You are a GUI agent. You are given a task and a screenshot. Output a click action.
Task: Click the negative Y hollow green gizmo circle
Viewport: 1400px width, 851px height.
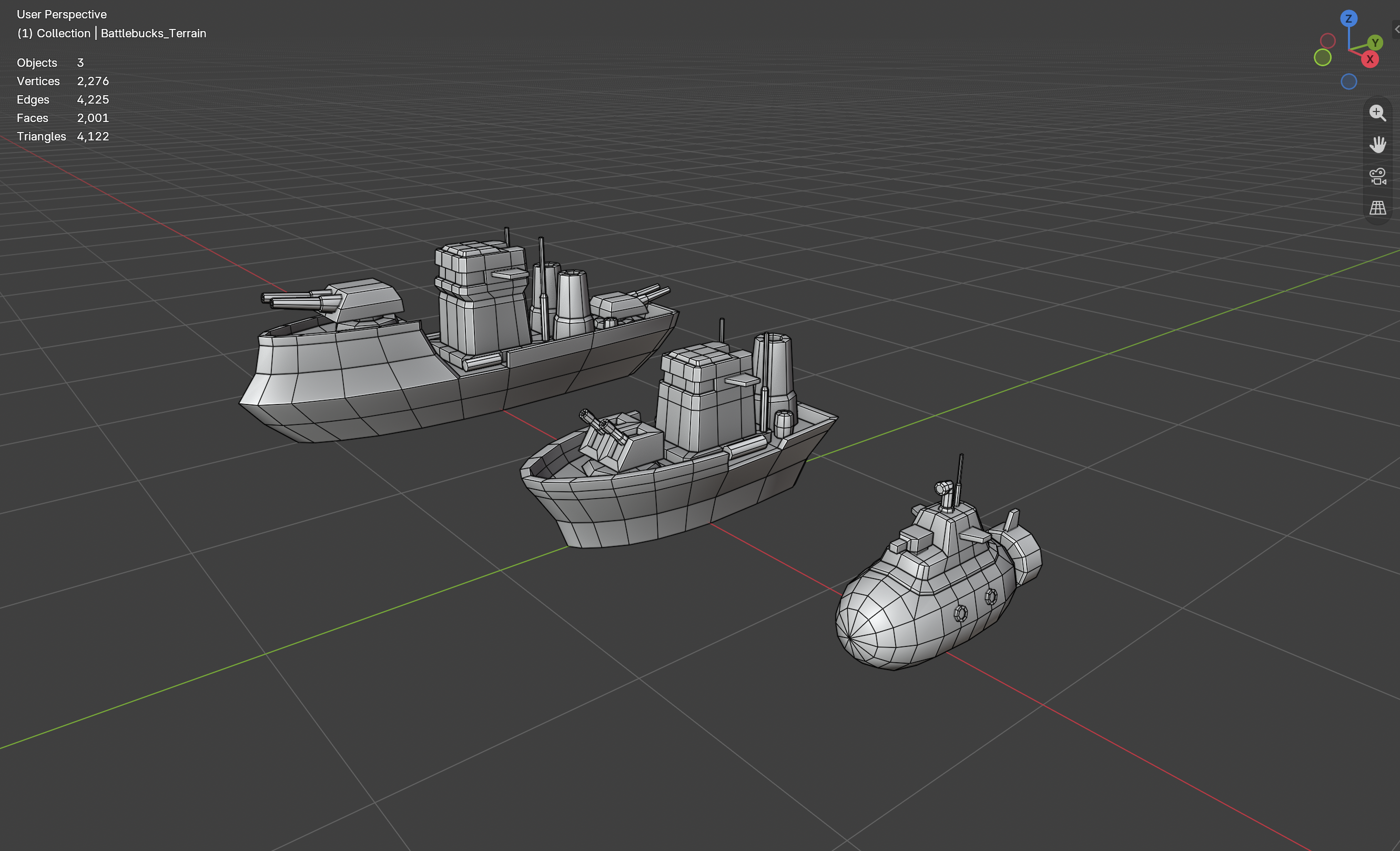click(1322, 57)
